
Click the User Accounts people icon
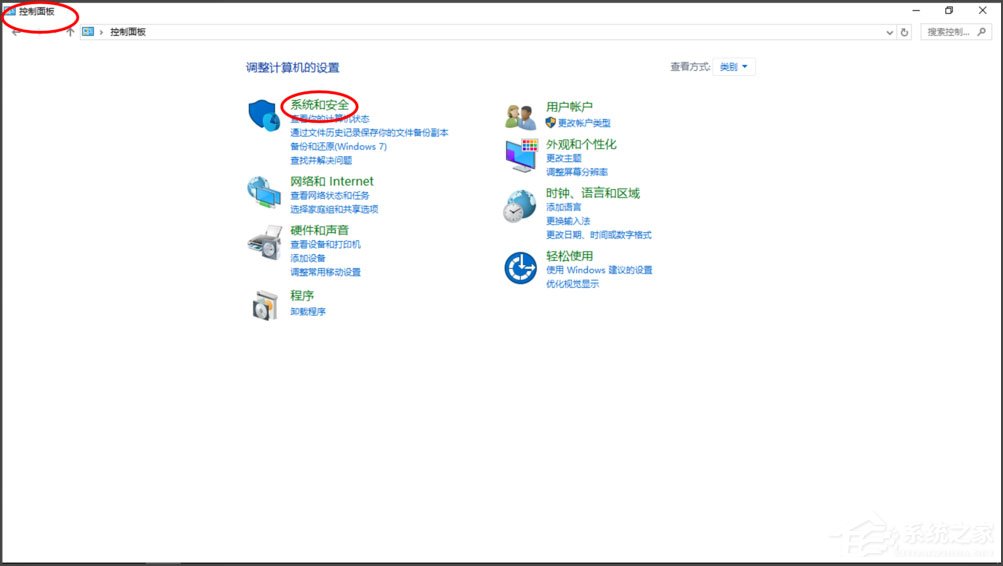tap(520, 116)
